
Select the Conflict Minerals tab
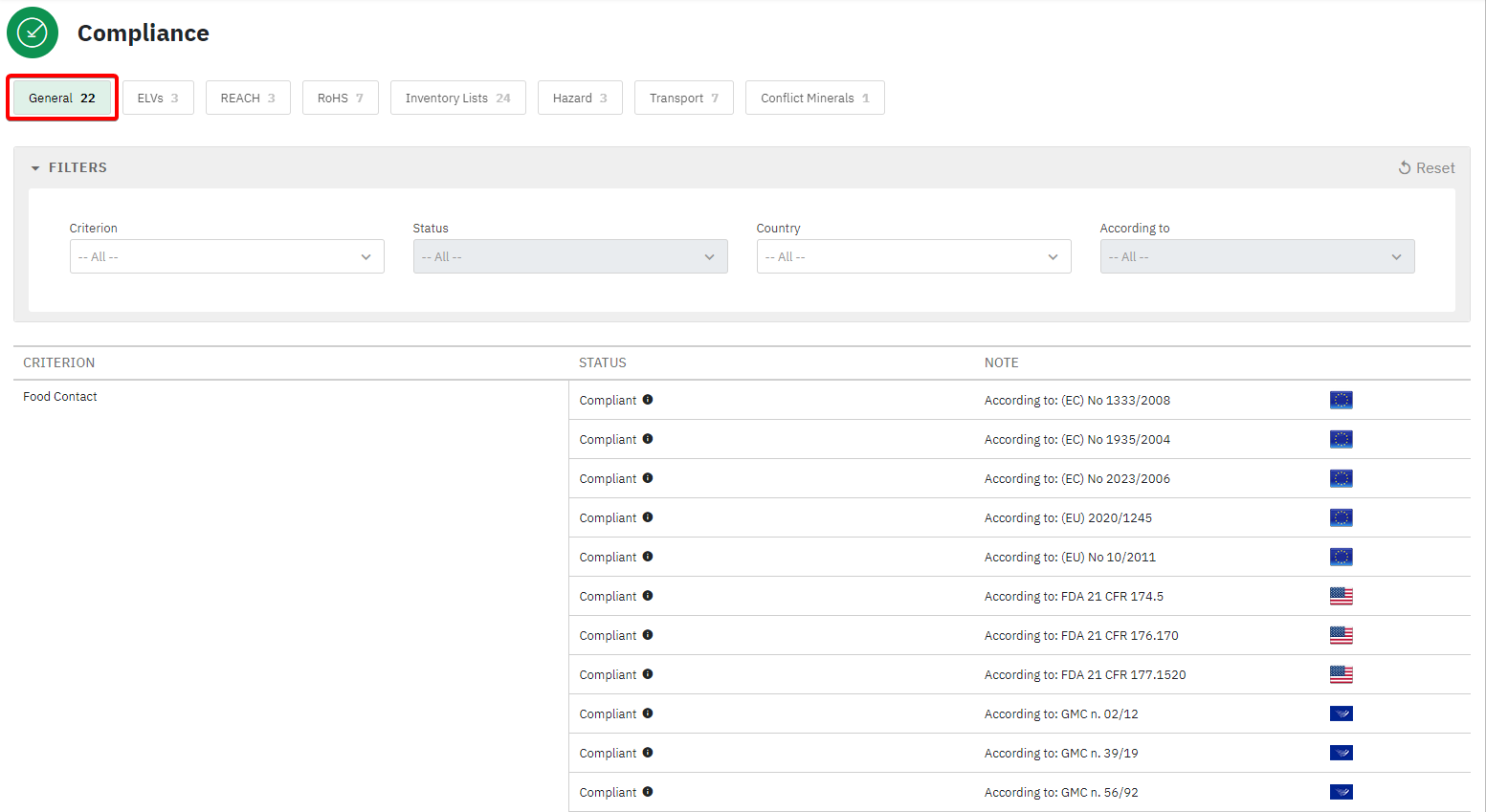pos(814,98)
